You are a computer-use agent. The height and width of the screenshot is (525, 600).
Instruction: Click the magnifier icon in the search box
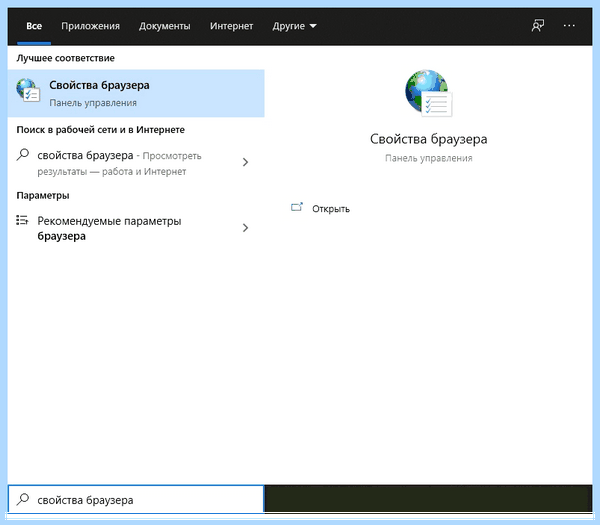coord(23,499)
